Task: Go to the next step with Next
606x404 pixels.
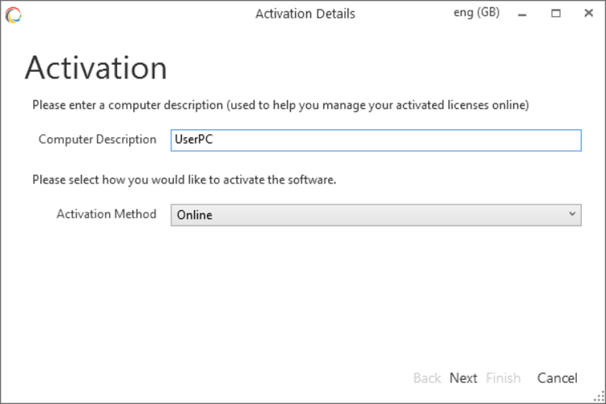Action: click(x=463, y=378)
